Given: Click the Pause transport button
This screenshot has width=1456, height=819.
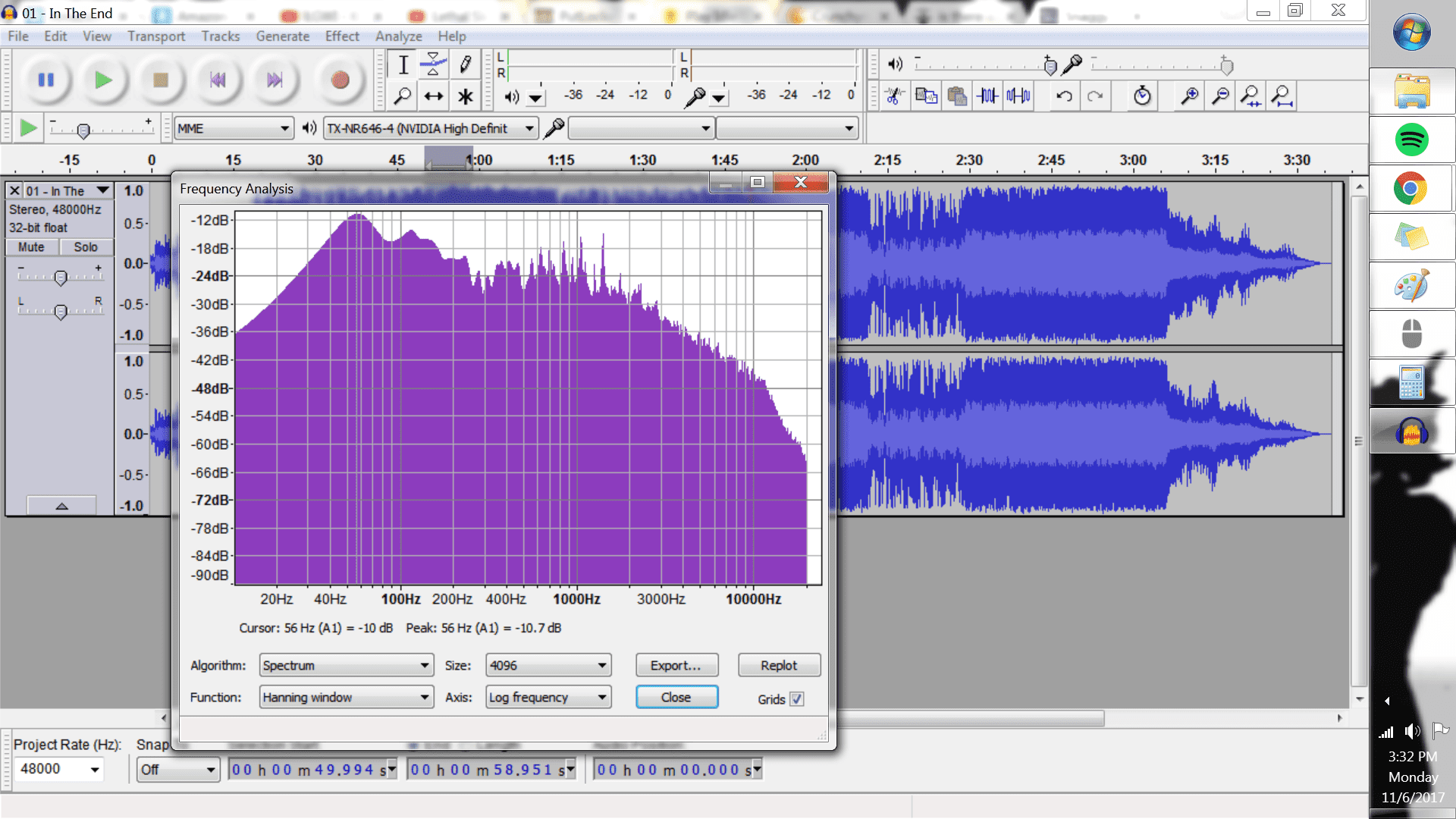Looking at the screenshot, I should [46, 80].
